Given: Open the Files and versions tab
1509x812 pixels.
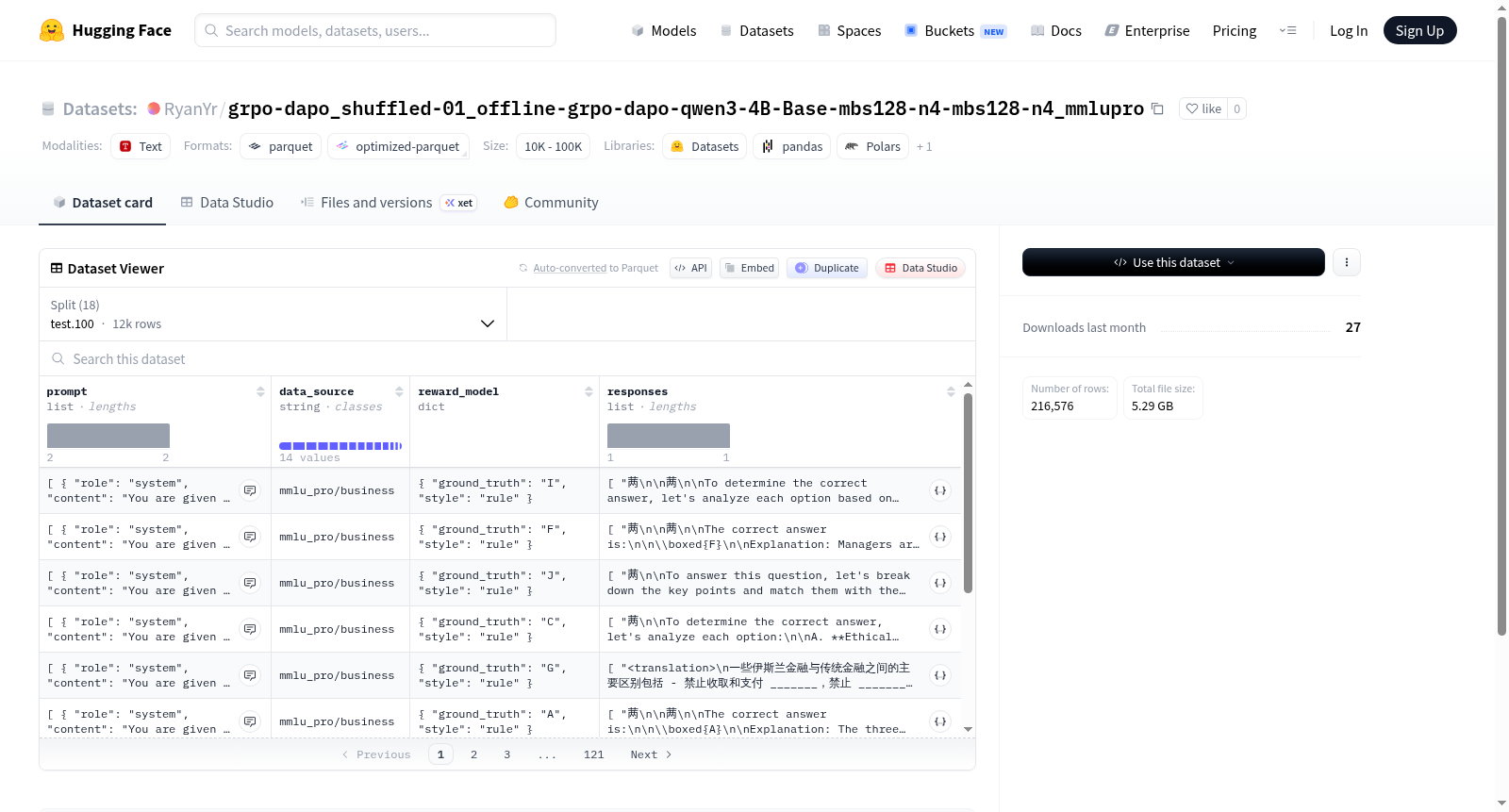Looking at the screenshot, I should coord(389,203).
